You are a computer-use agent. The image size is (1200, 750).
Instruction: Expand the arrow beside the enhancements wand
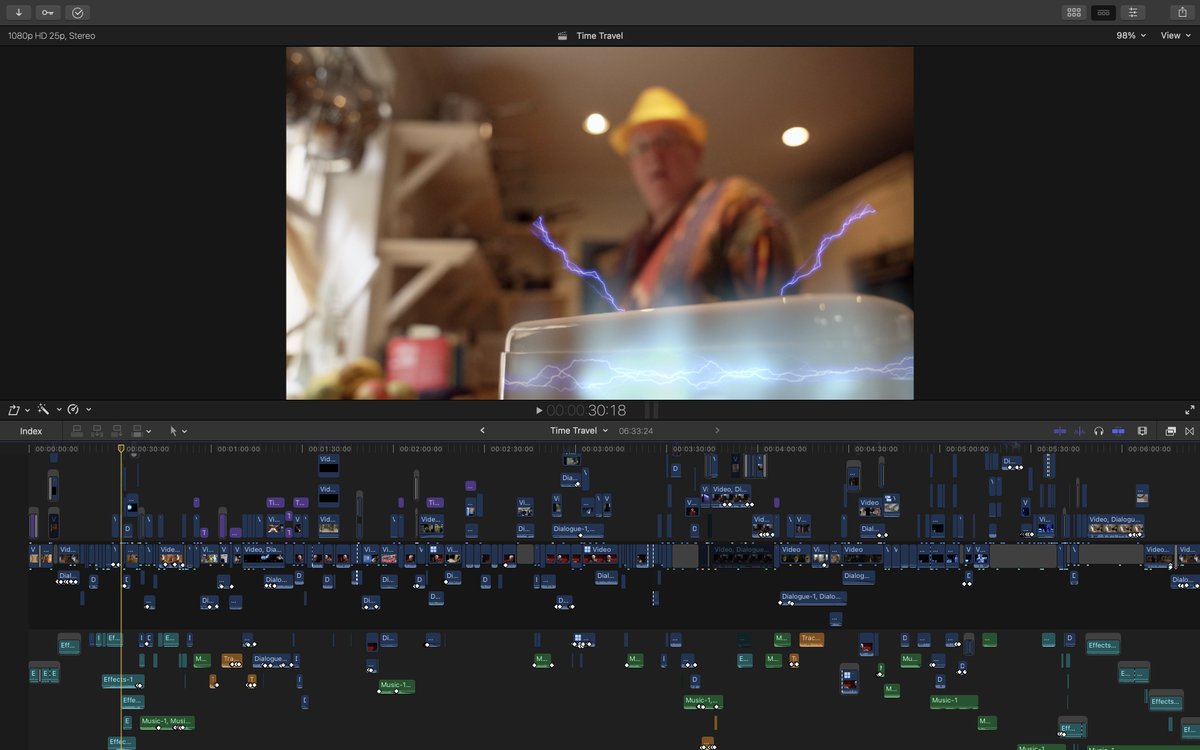tap(58, 409)
